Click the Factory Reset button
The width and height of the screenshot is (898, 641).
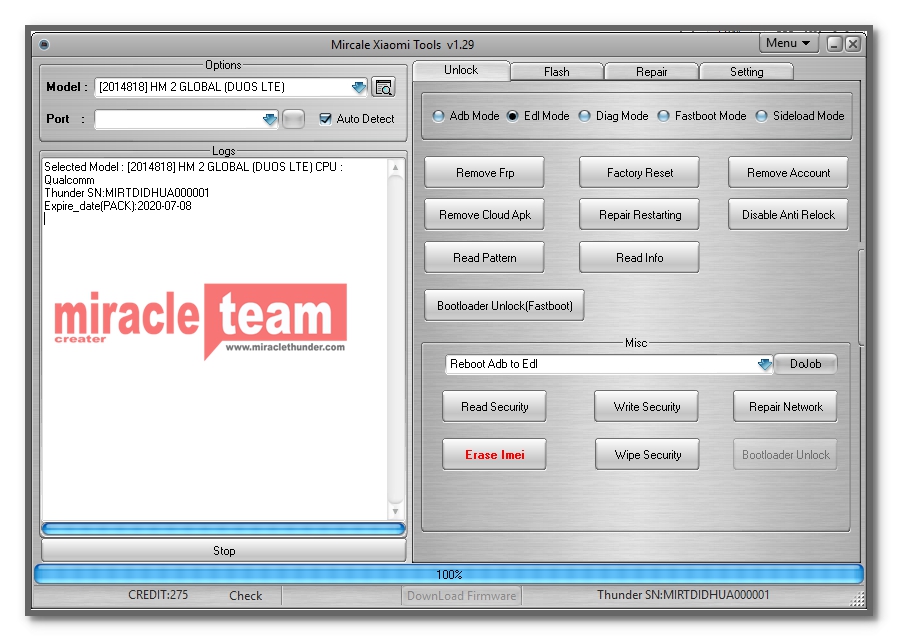[x=640, y=172]
